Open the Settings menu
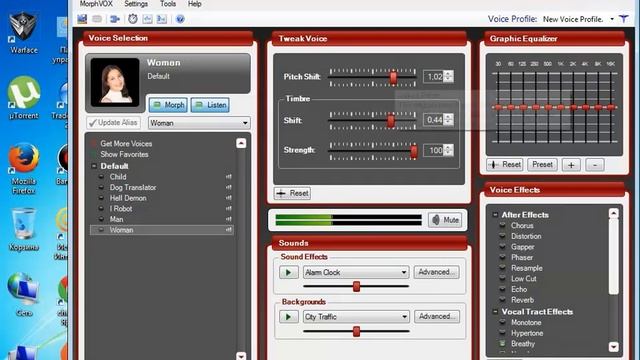This screenshot has height=360, width=640. (x=136, y=4)
